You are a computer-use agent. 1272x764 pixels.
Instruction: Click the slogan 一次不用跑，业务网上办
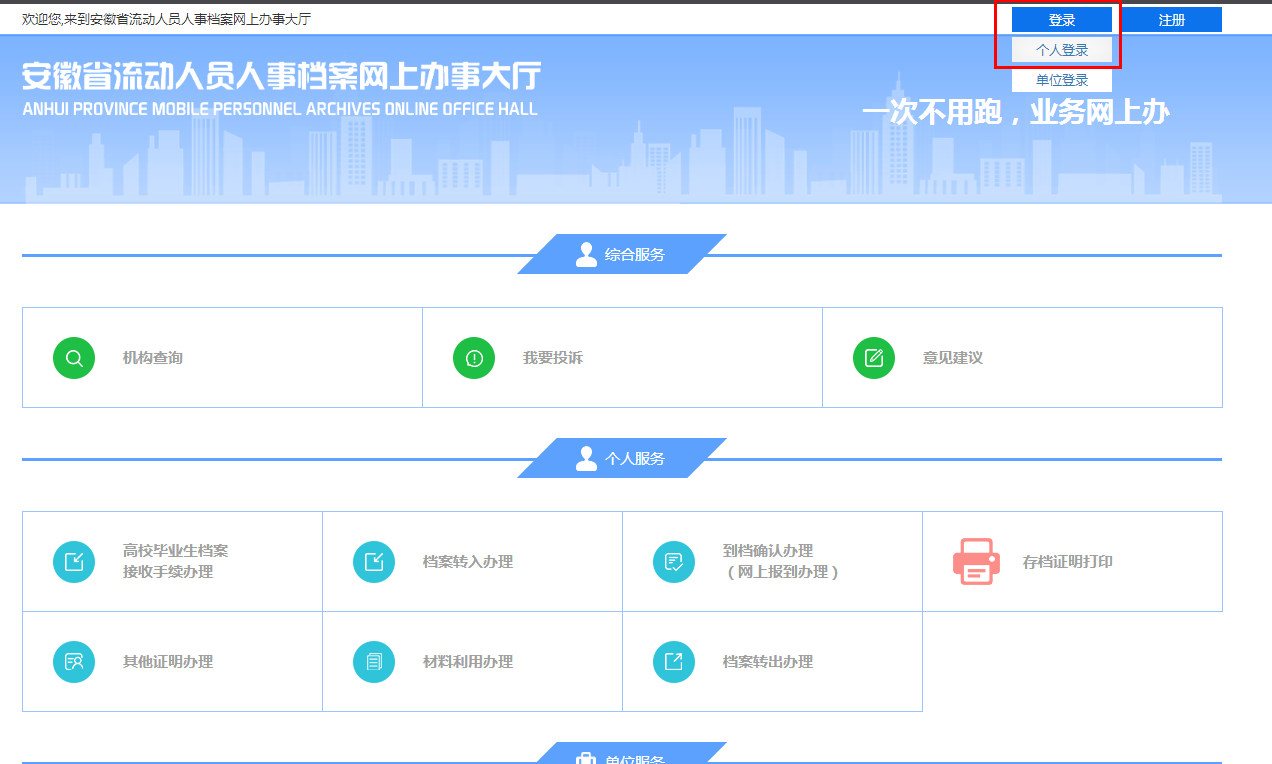coord(1016,113)
